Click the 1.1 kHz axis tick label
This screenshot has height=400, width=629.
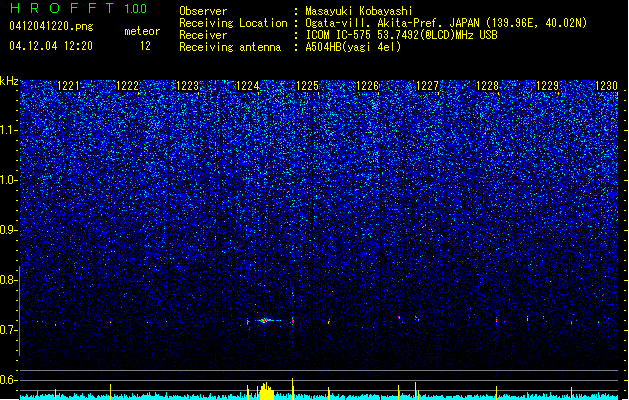(9, 130)
